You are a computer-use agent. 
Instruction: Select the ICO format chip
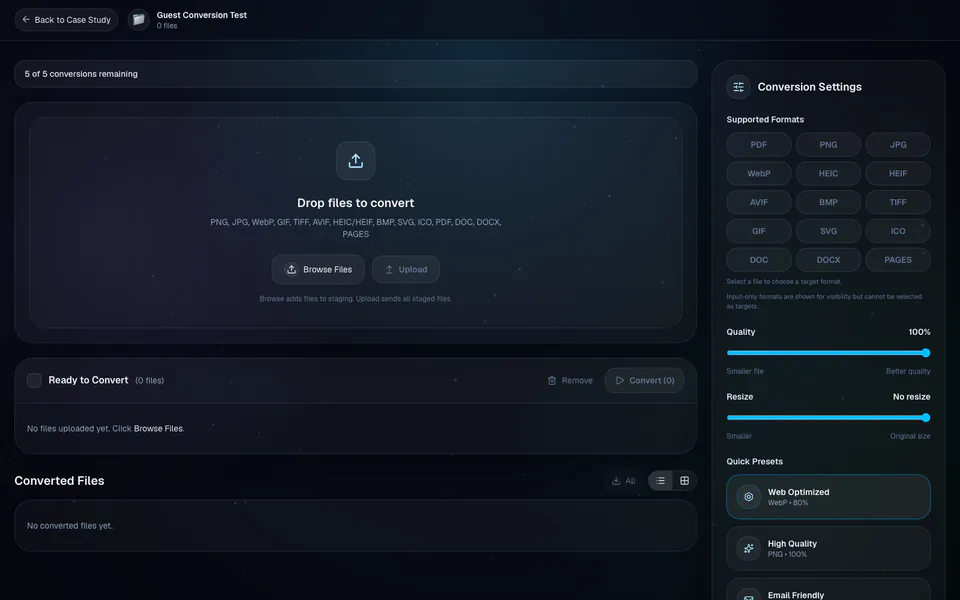898,231
